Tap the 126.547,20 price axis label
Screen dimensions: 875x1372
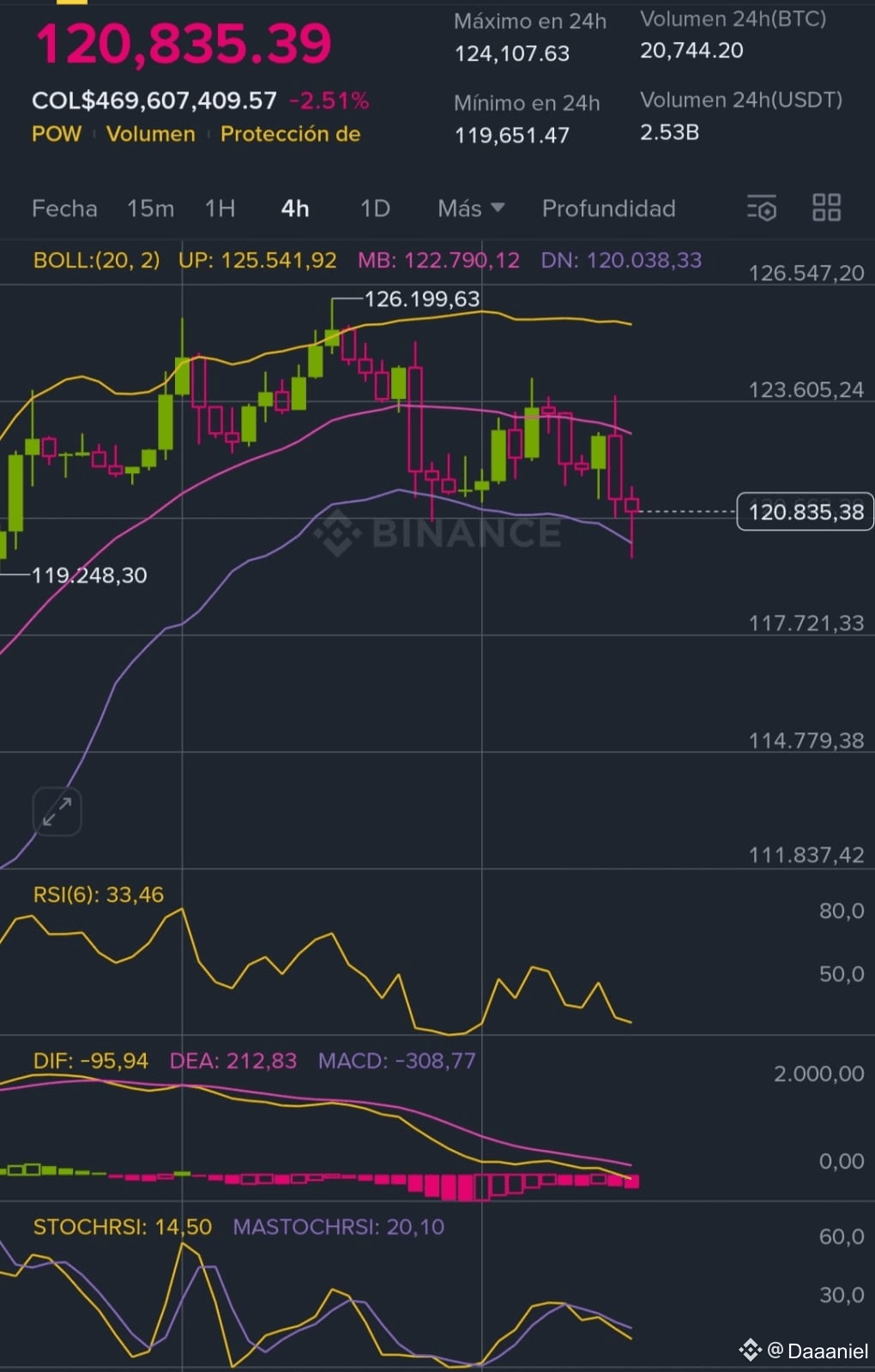pyautogui.click(x=806, y=273)
